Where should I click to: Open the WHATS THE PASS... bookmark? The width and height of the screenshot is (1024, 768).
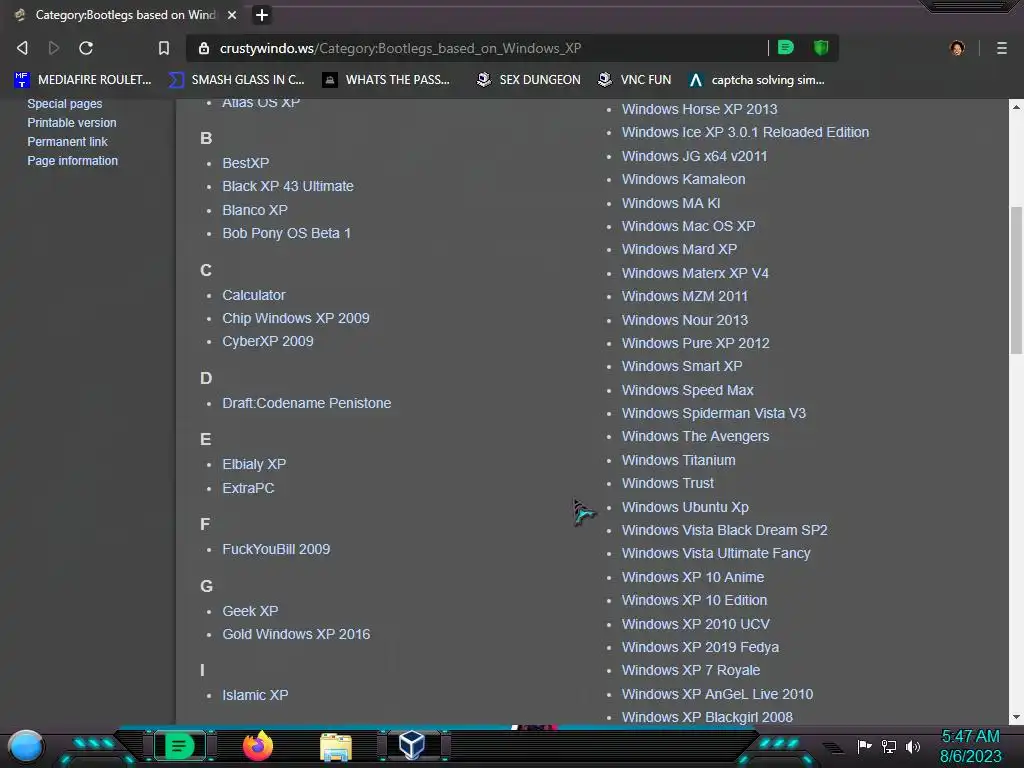[387, 80]
